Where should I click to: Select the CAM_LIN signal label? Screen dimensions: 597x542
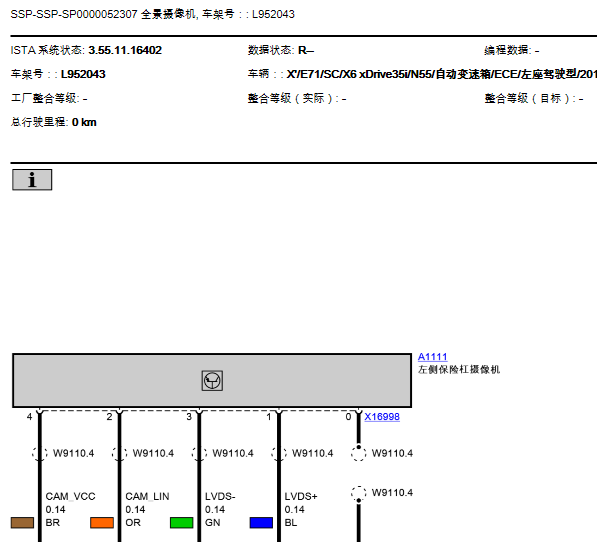[147, 496]
